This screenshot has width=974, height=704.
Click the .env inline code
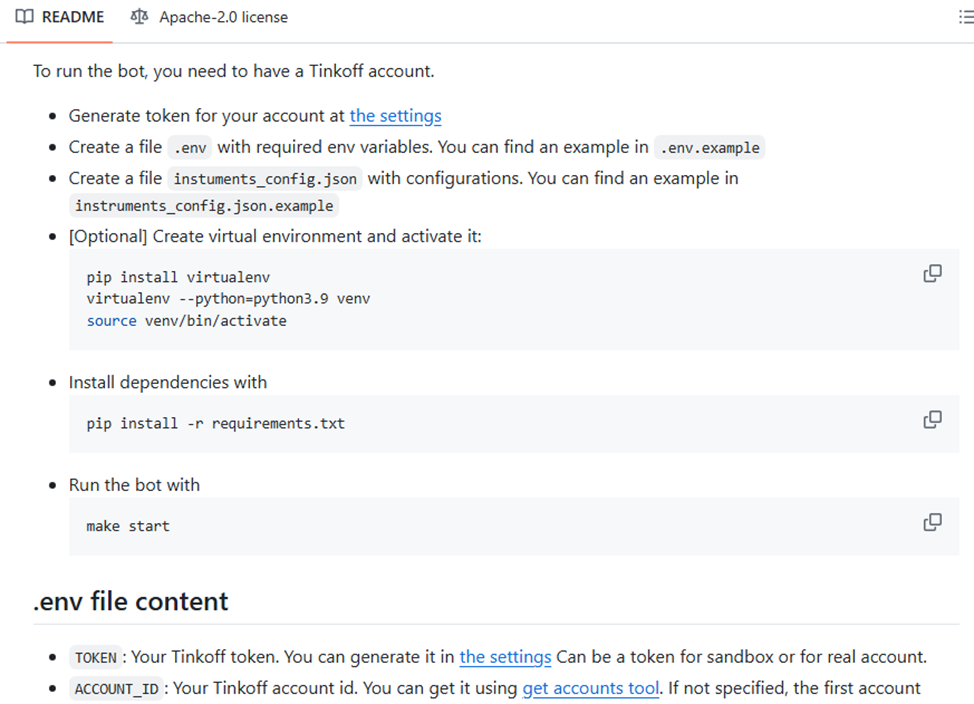[190, 148]
